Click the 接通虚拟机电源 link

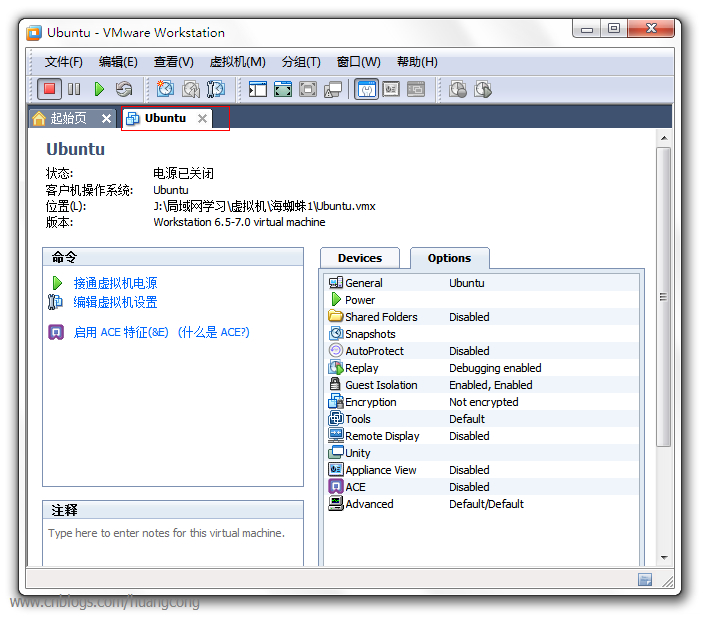click(x=115, y=283)
